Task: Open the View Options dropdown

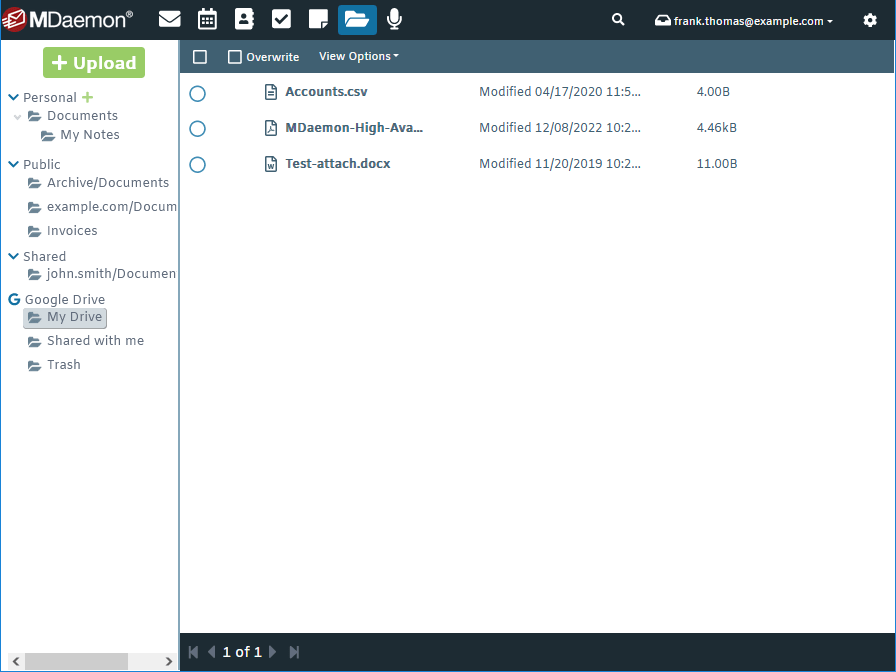Action: coord(358,56)
